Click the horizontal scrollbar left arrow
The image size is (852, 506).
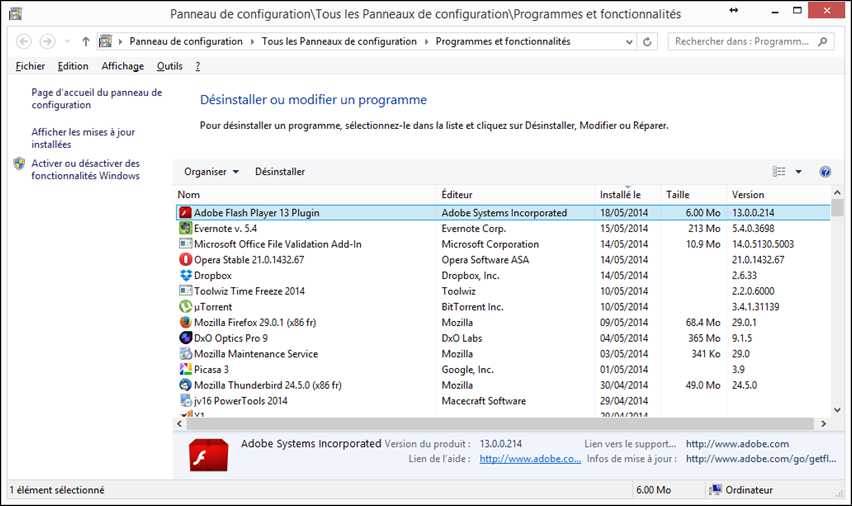tap(180, 423)
